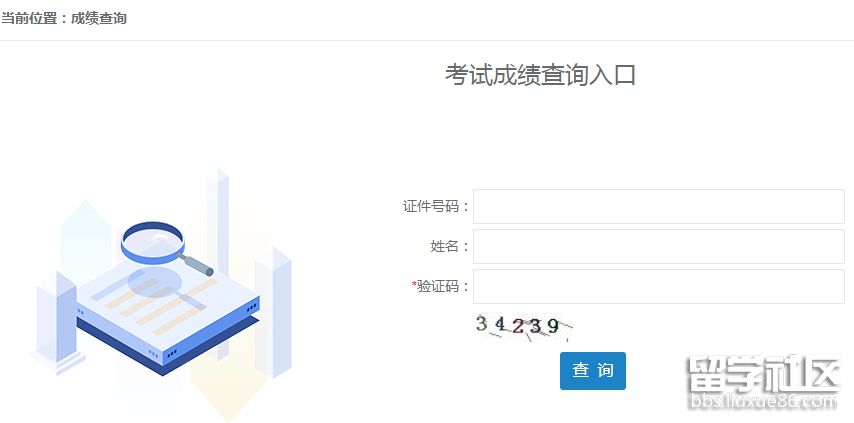Screen dimensions: 854x423
Task: Click the 考试成绩查询入口 heading
Action: 540,75
